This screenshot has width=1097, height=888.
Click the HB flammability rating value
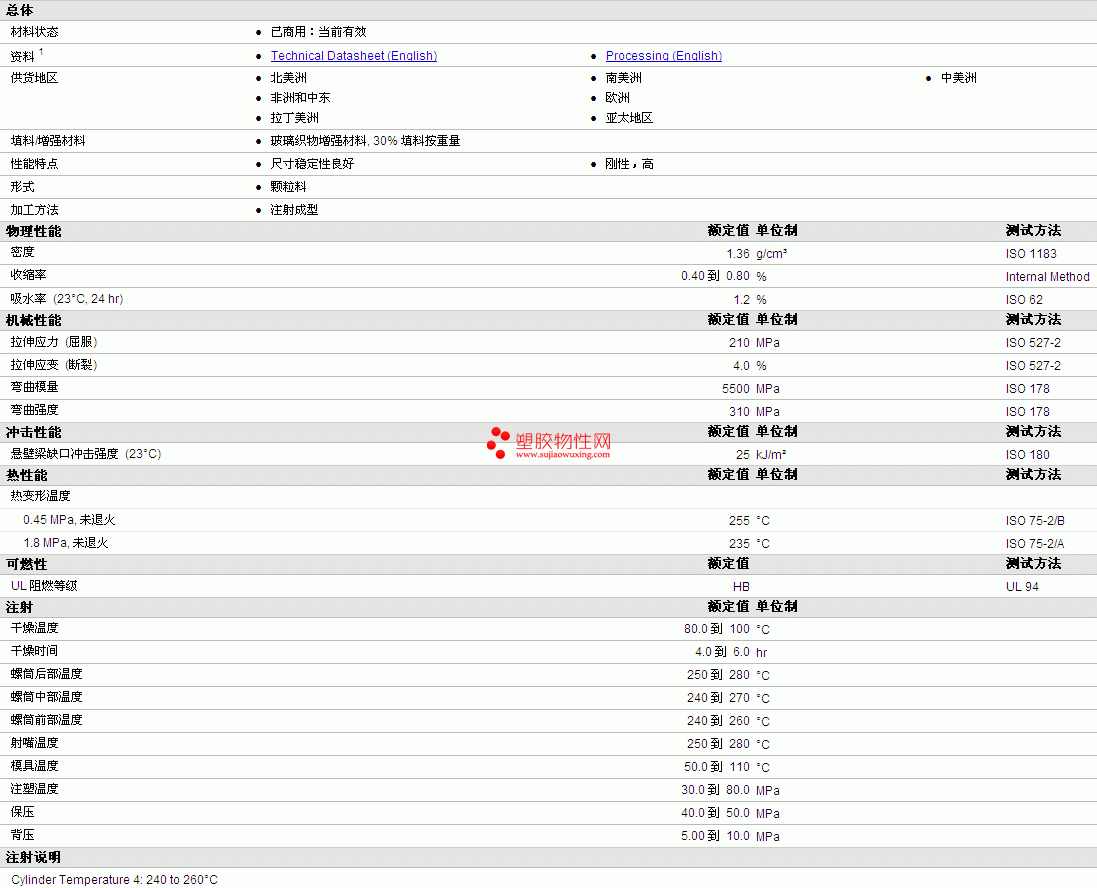[x=741, y=587]
